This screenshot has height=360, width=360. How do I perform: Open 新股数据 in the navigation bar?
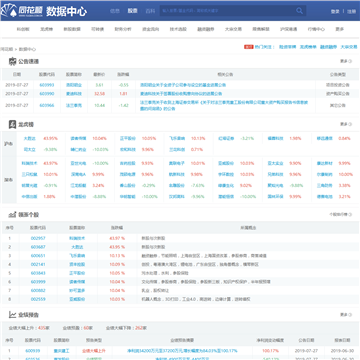(x=72, y=29)
